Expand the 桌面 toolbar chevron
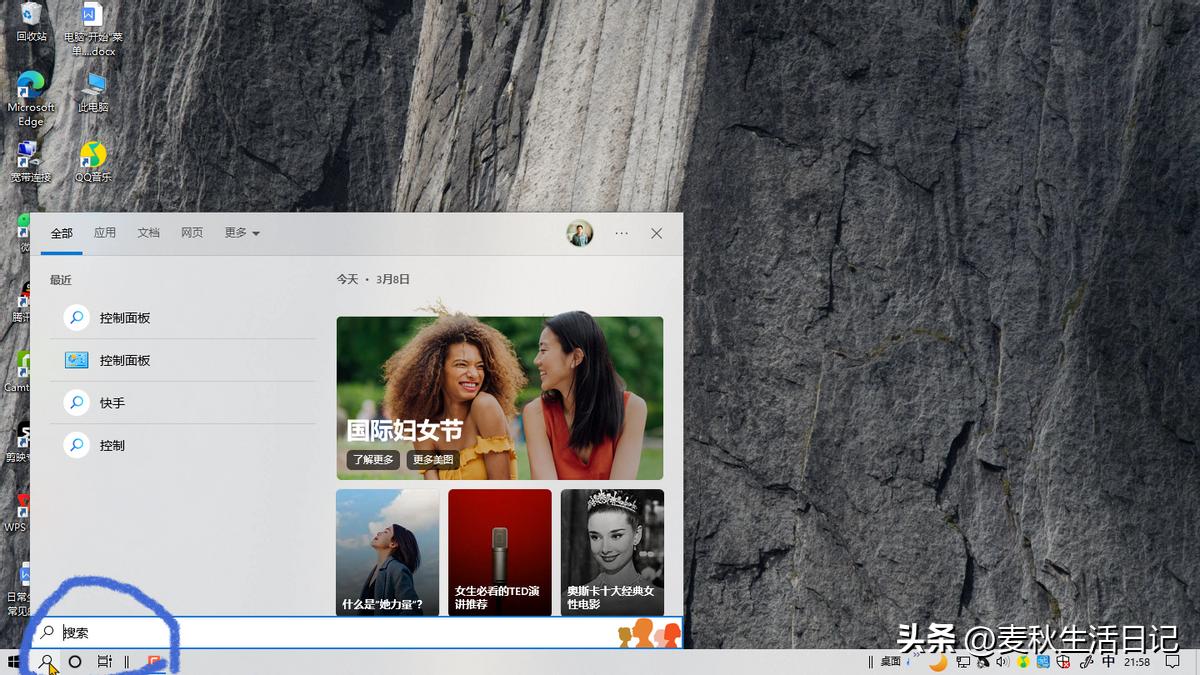The width and height of the screenshot is (1200, 675). (915, 656)
